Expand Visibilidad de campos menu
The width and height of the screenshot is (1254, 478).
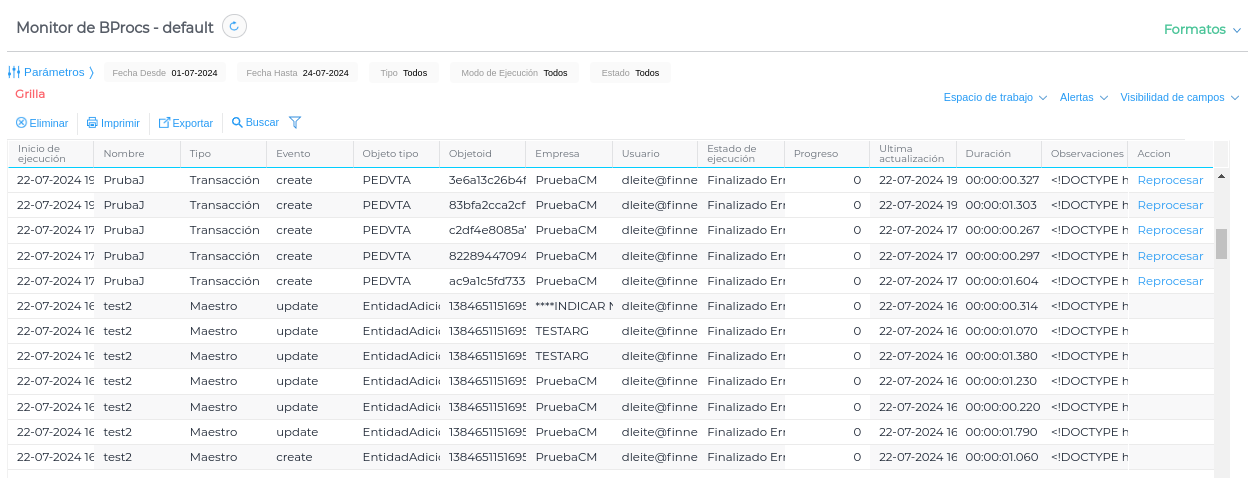[x=1179, y=98]
